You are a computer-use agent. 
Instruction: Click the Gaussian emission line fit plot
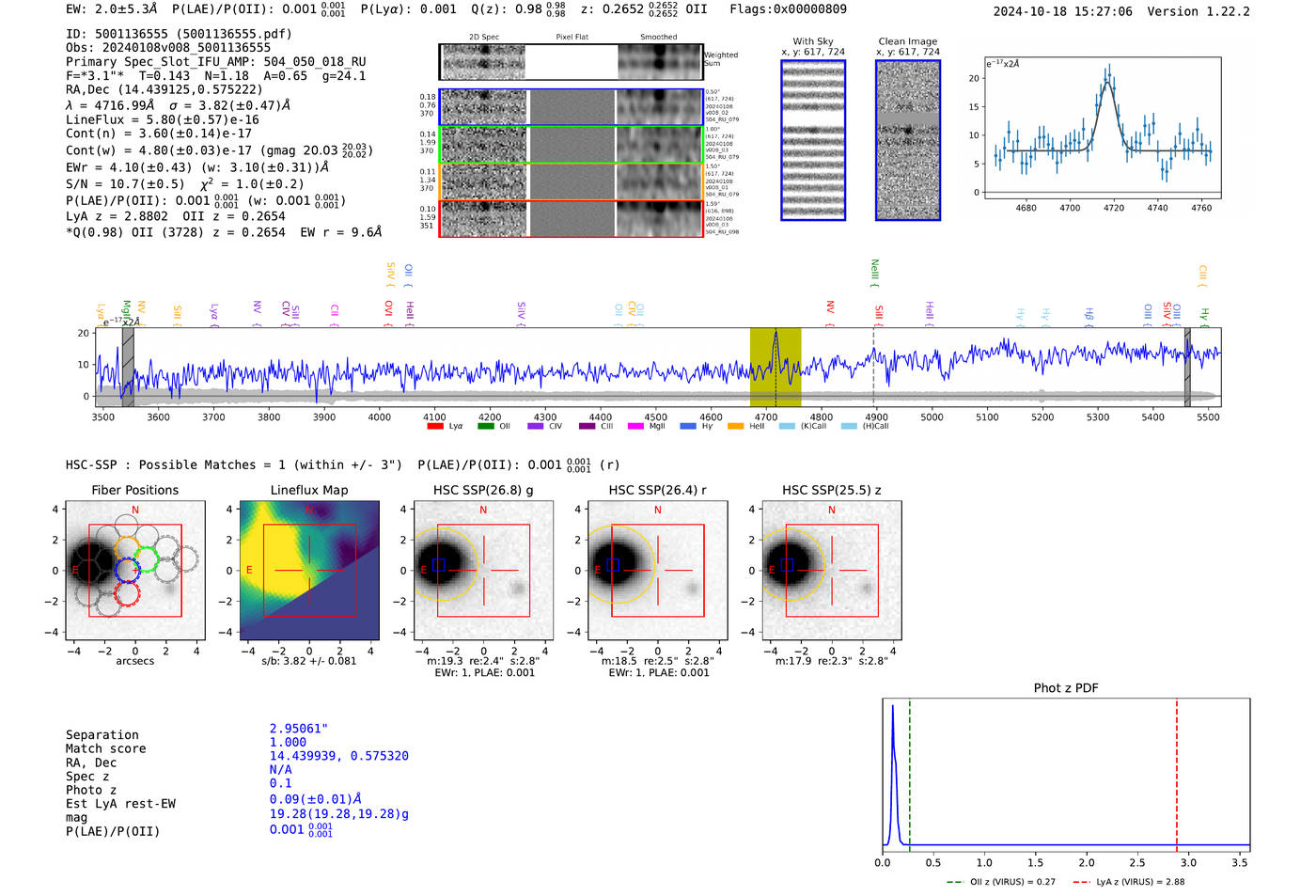(x=1102, y=127)
